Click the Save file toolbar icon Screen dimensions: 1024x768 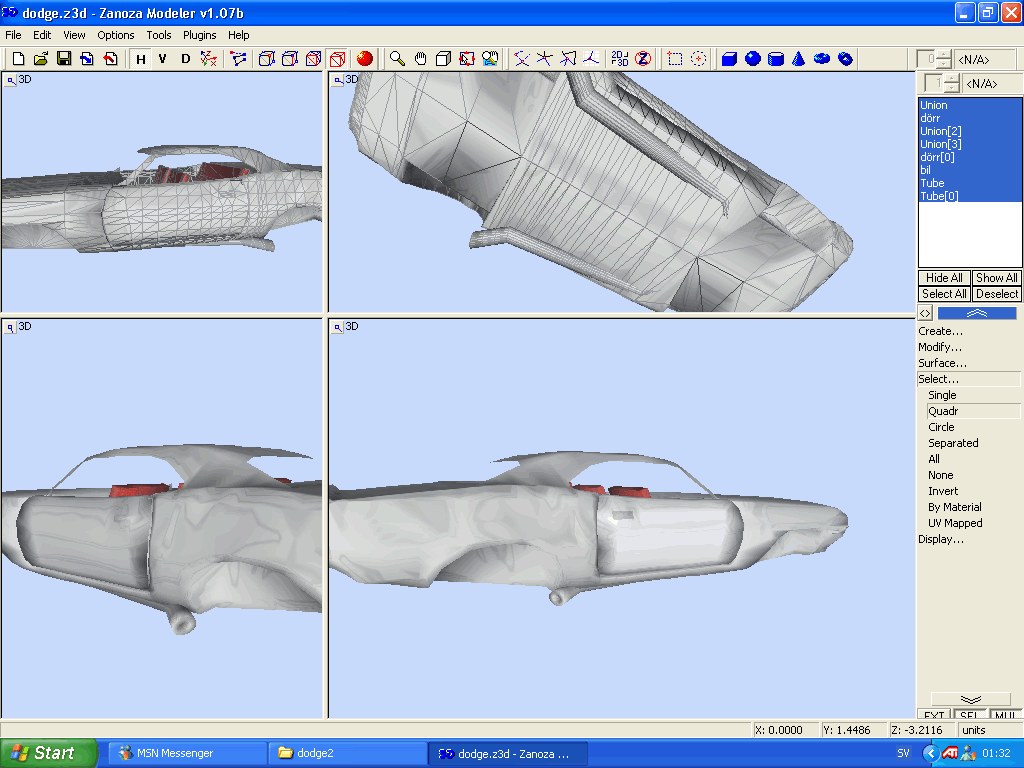click(x=64, y=59)
